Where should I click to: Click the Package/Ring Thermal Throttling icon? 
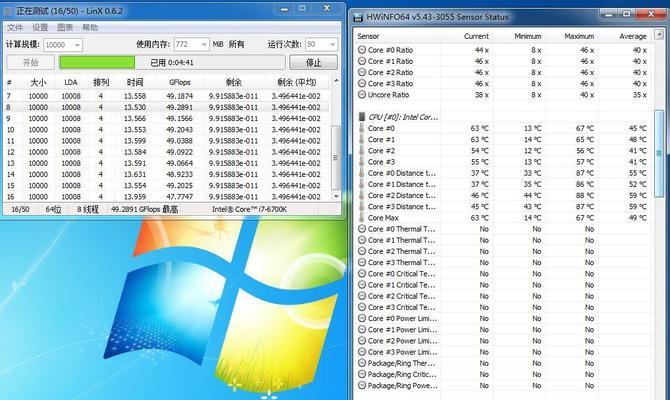pos(362,363)
